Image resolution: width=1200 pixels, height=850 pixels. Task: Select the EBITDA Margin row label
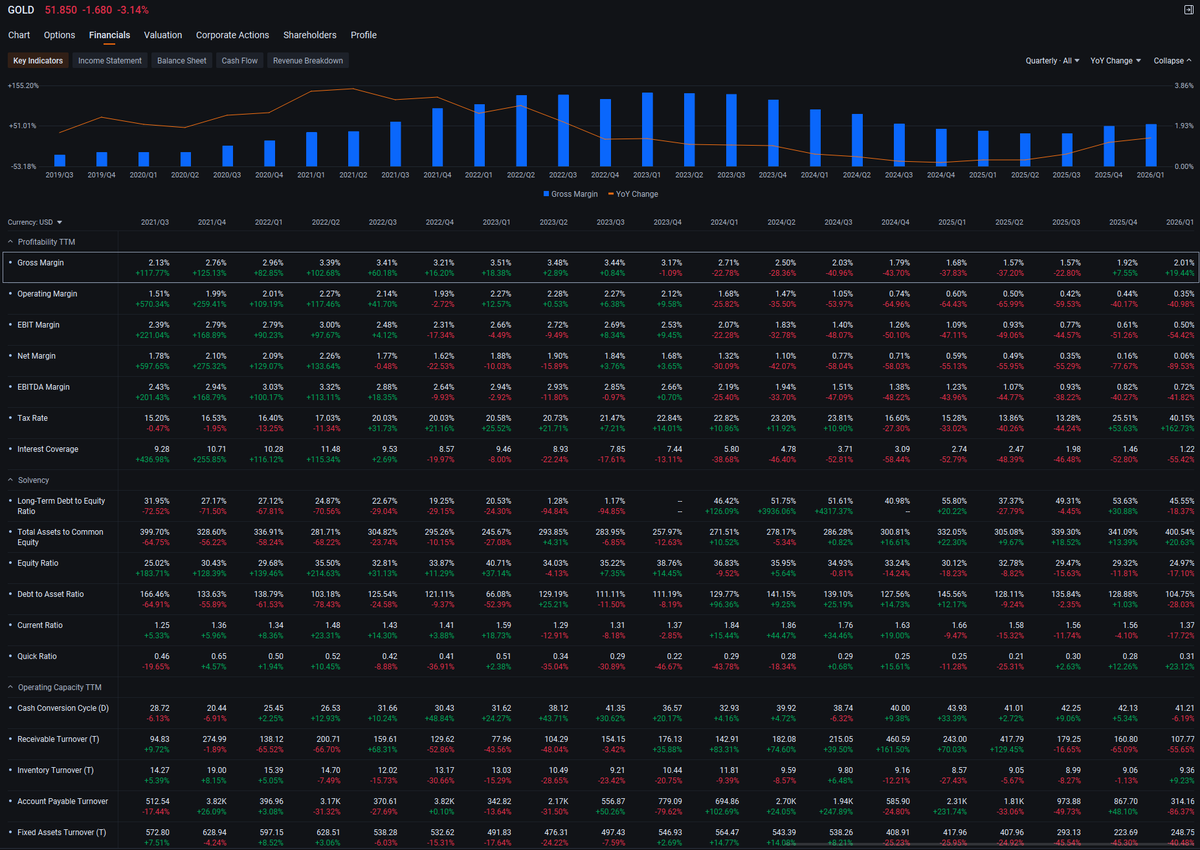point(44,387)
